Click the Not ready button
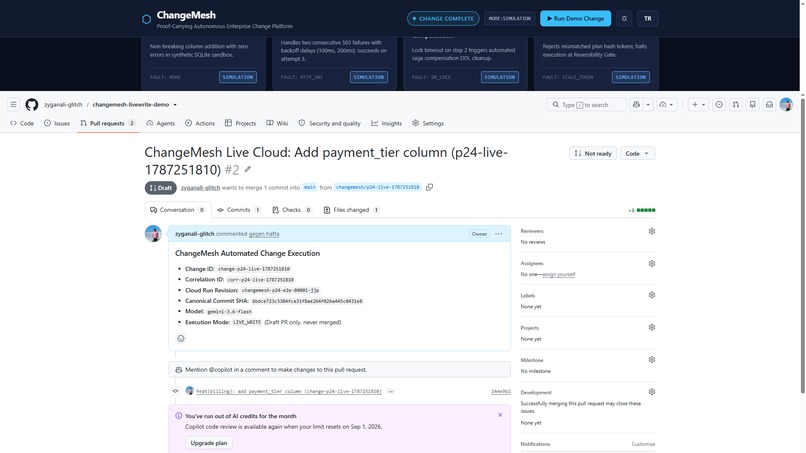Image resolution: width=806 pixels, height=453 pixels. click(593, 153)
